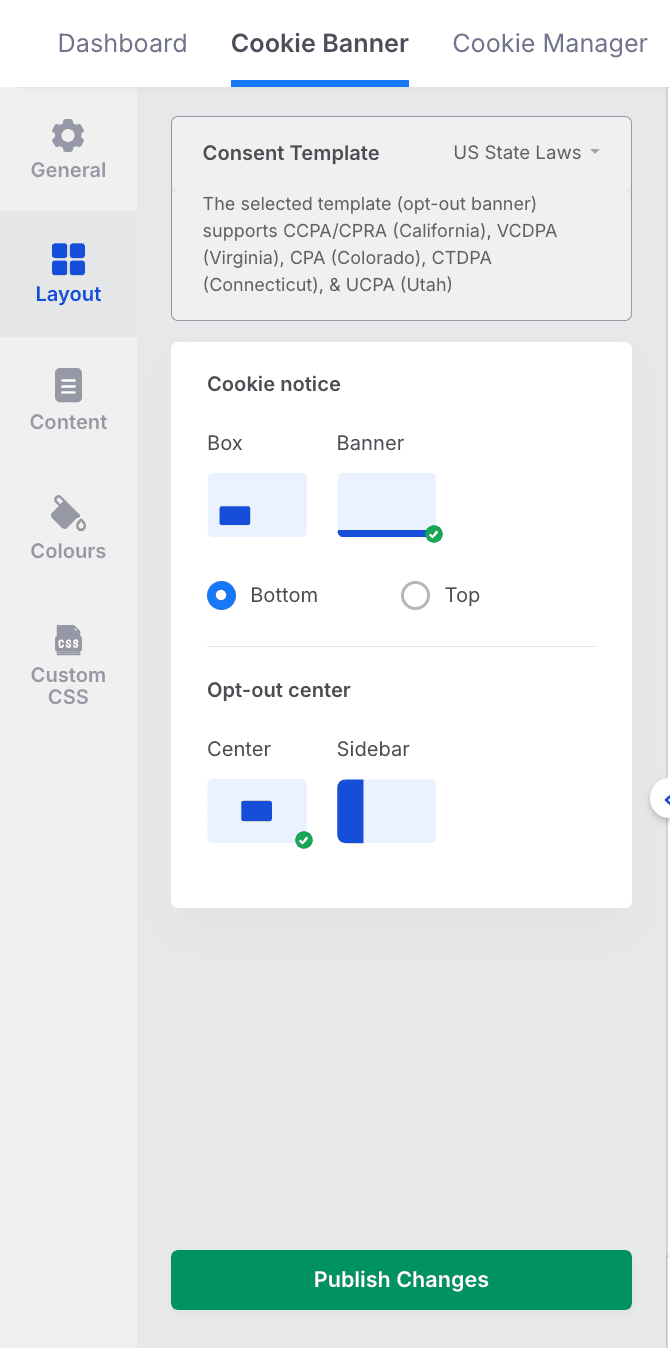Select the Layout grid icon
Screen dimensions: 670x1348
[68, 259]
